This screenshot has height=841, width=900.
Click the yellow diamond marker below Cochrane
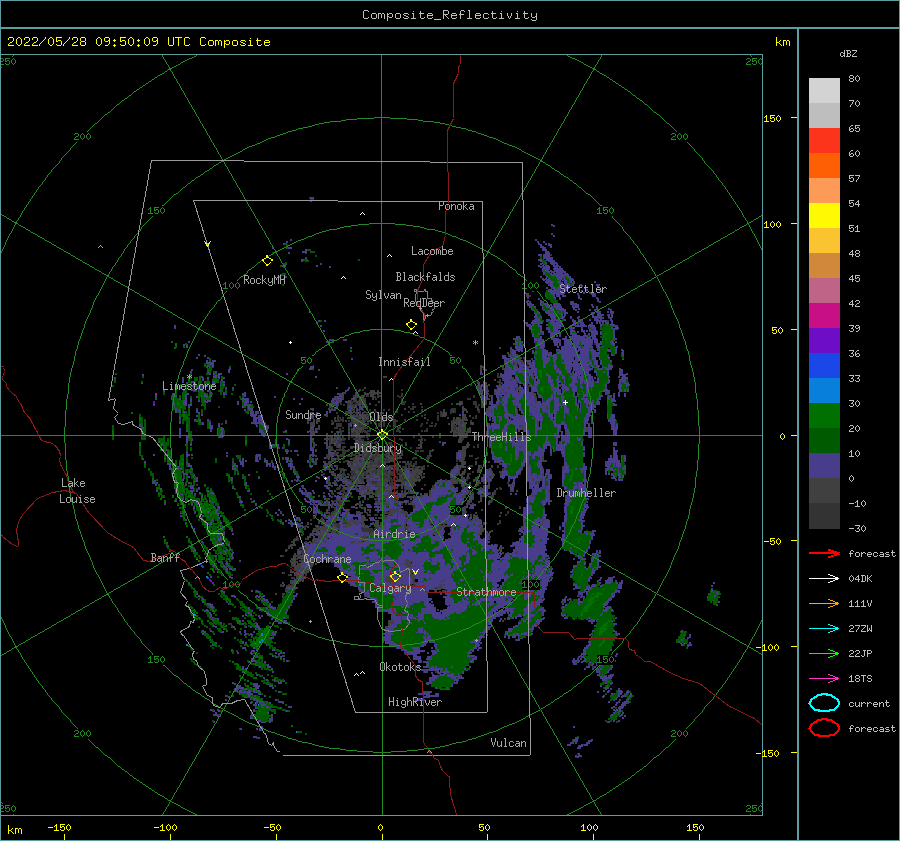(x=342, y=578)
